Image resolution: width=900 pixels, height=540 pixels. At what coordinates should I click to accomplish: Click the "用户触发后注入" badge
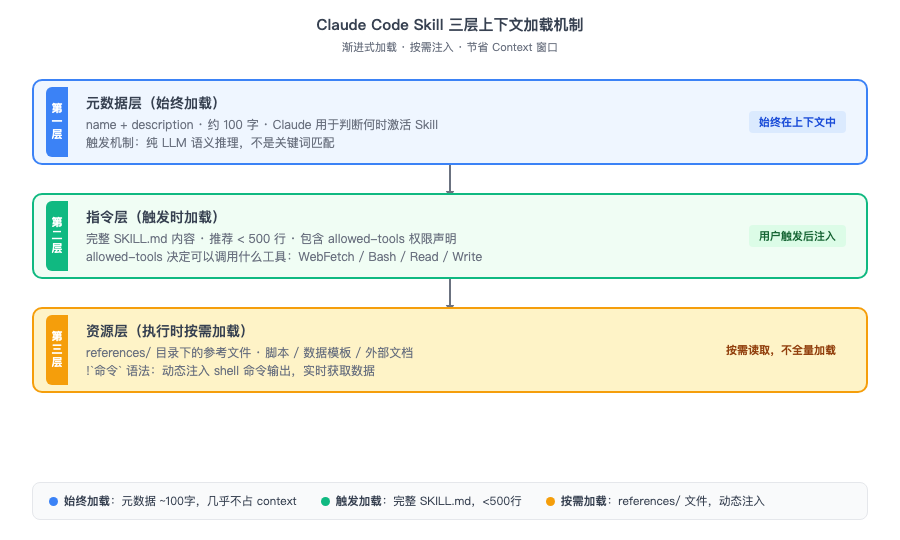click(x=797, y=236)
